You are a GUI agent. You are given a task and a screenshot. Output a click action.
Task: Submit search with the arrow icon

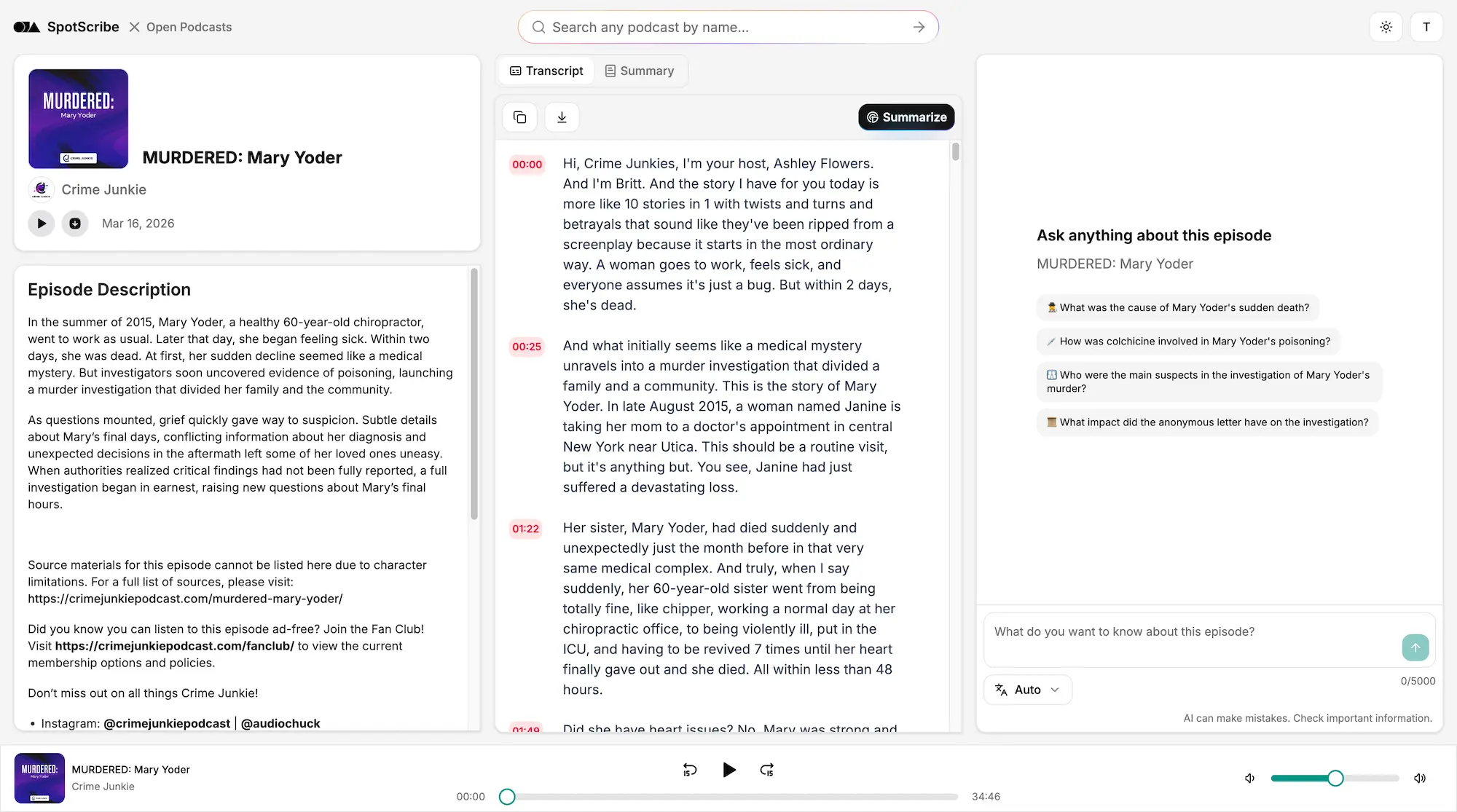click(x=919, y=27)
